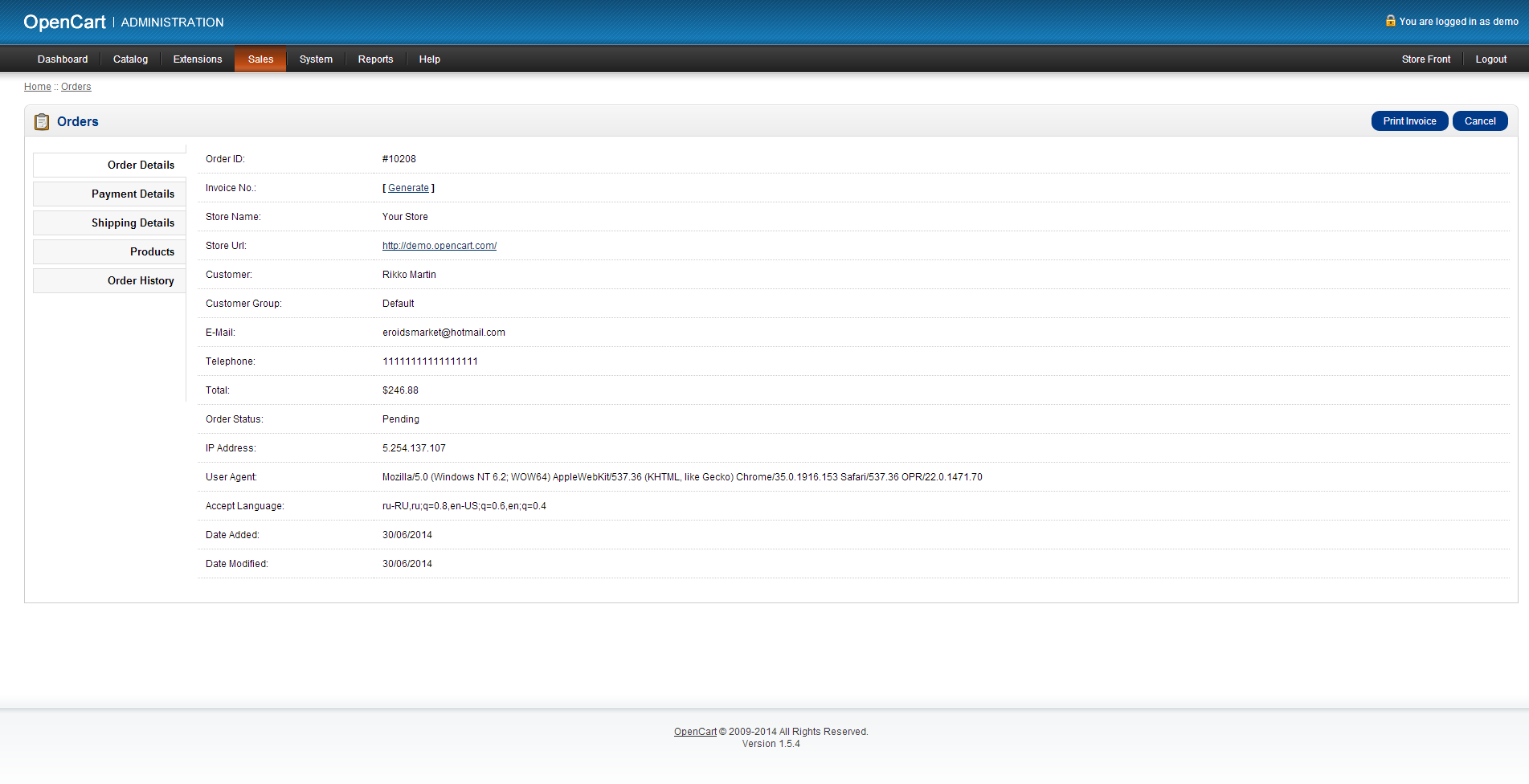The height and width of the screenshot is (784, 1529).
Task: Click the email eroidsmarket@hotmail.com
Action: pos(444,333)
